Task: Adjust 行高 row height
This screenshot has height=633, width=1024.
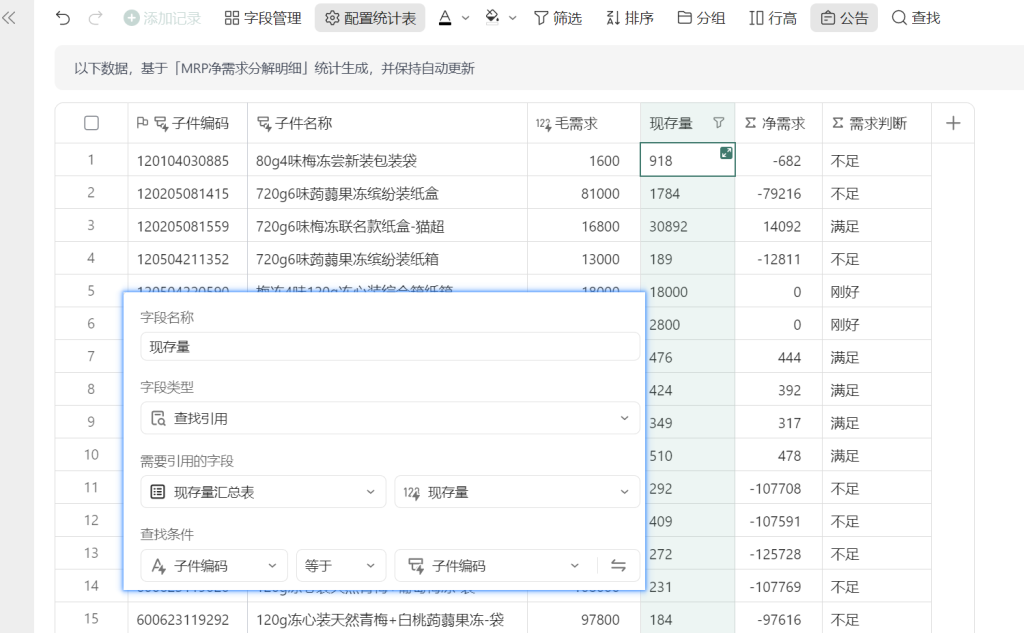Action: [773, 18]
